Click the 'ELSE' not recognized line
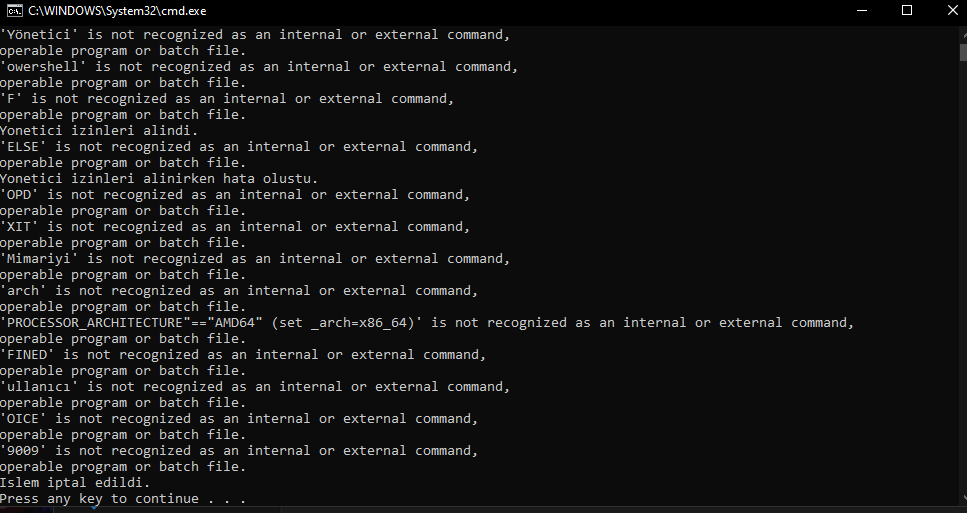The image size is (967, 513). (238, 147)
